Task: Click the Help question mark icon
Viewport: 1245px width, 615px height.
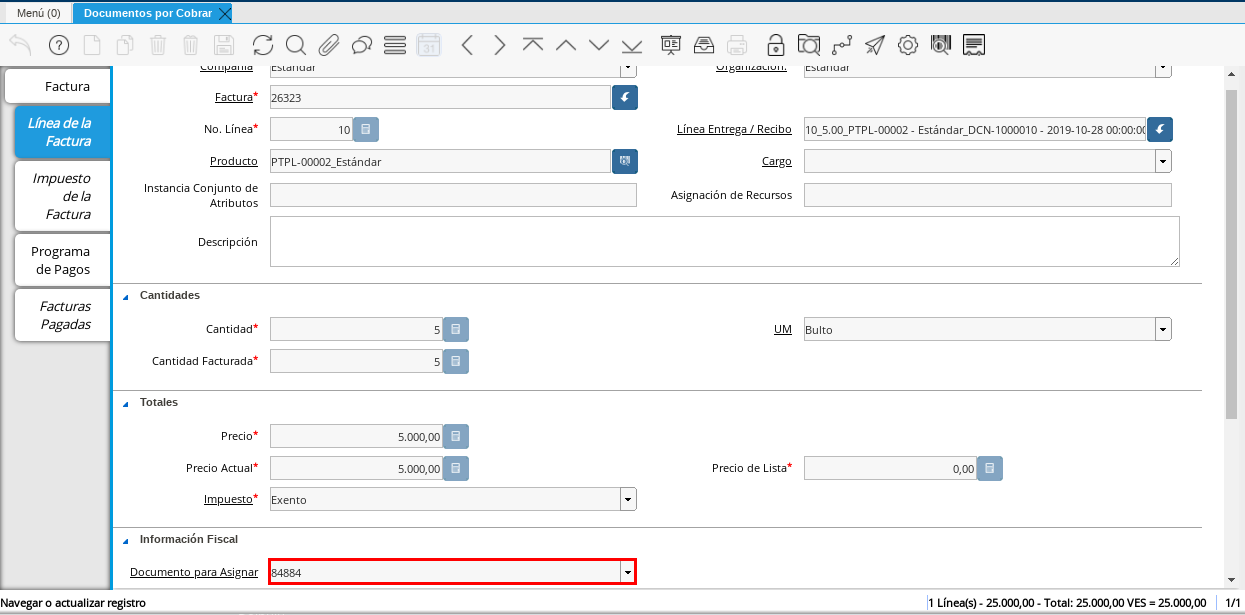Action: [59, 45]
